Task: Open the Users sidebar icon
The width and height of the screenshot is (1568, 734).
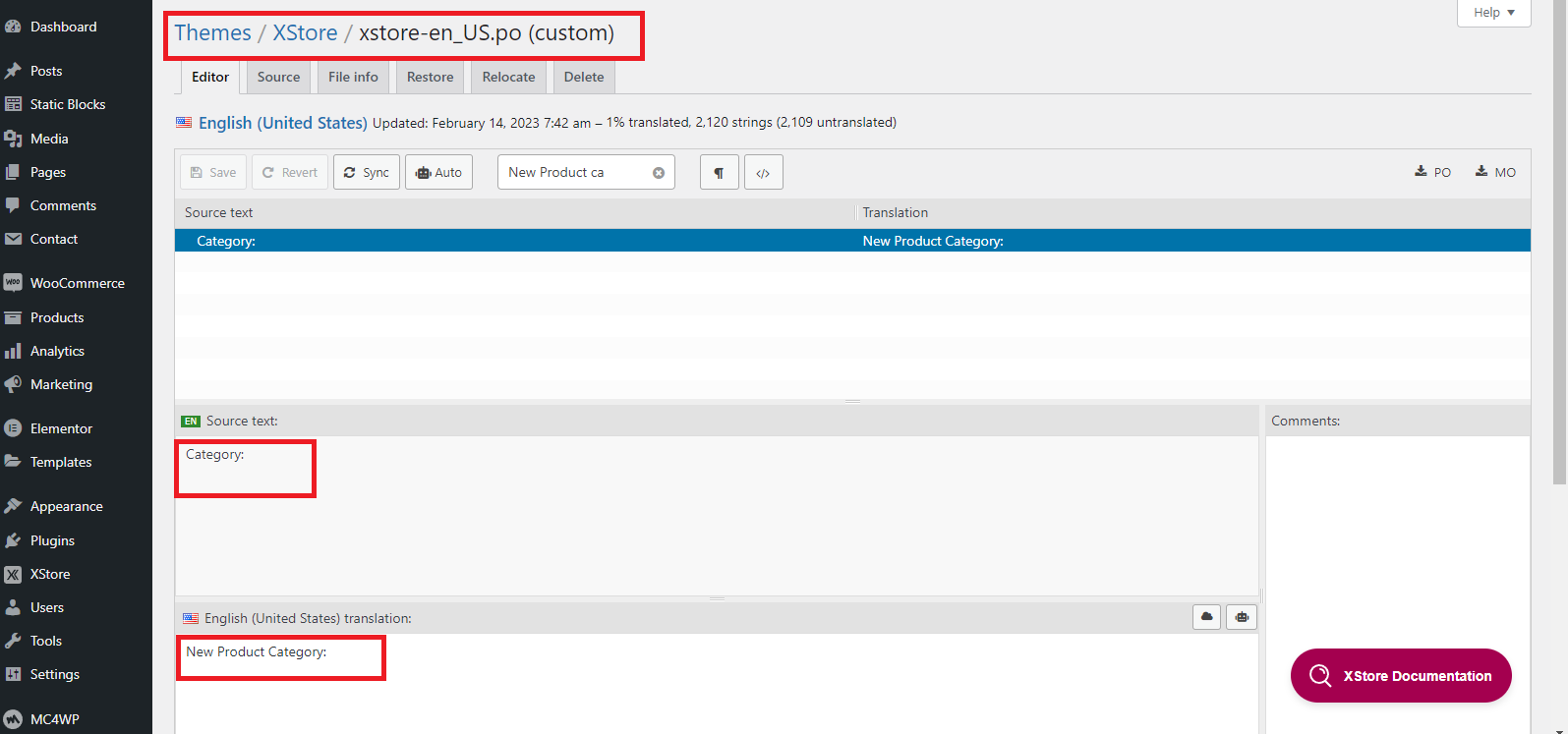Action: [13, 607]
